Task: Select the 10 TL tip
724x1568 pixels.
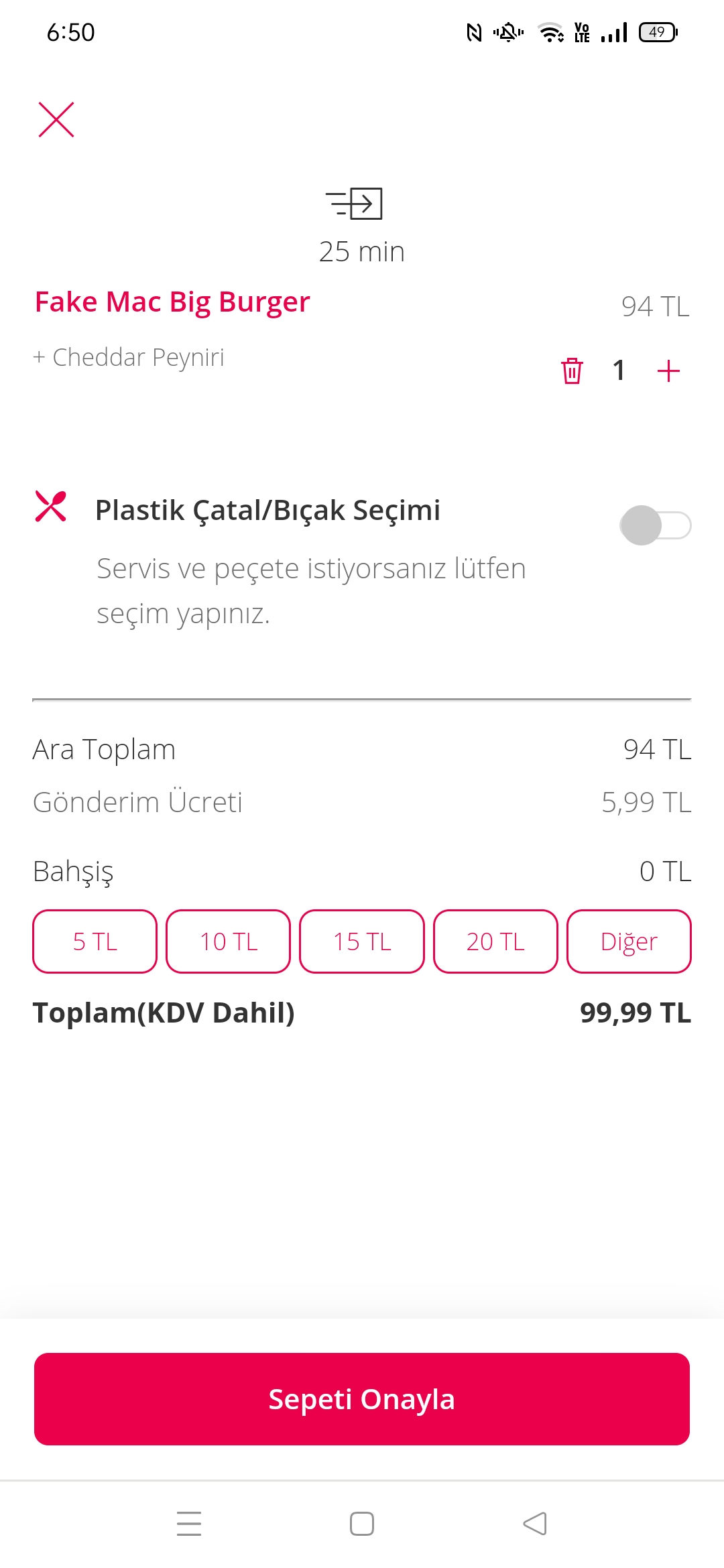Action: tap(228, 941)
